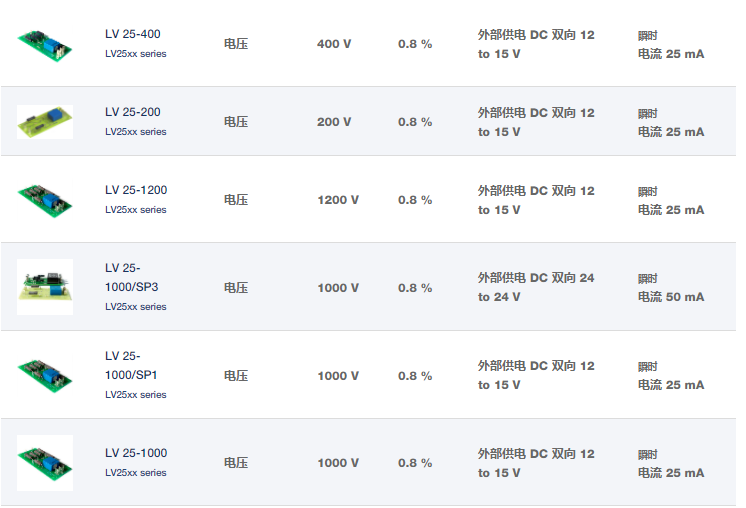
Task: Click the 电流 50 mA value
Action: pos(671,297)
